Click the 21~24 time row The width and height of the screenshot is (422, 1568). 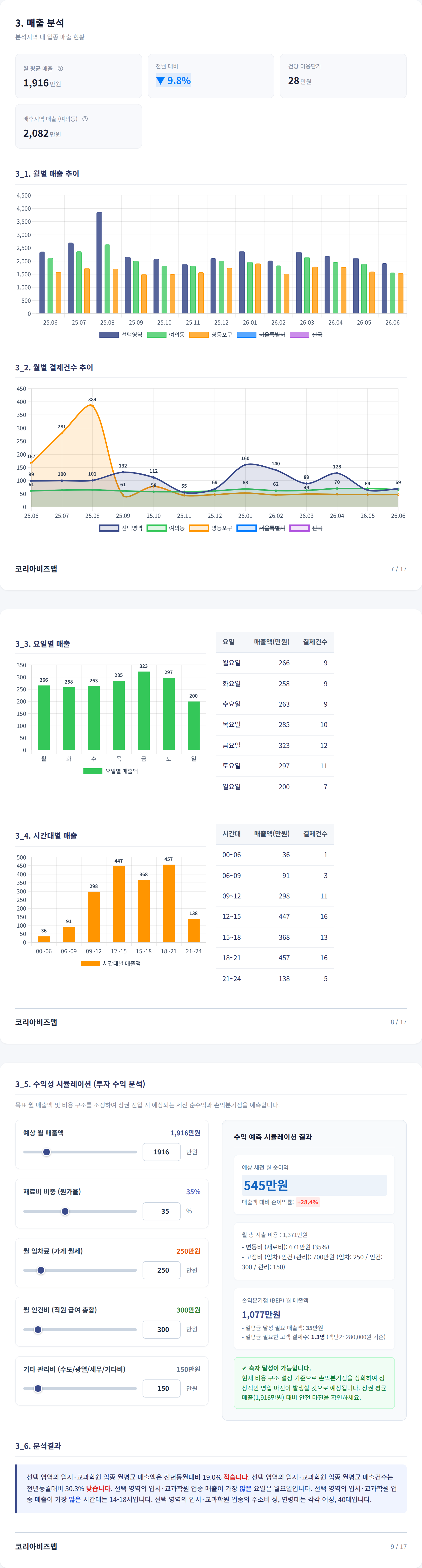pyautogui.click(x=275, y=979)
